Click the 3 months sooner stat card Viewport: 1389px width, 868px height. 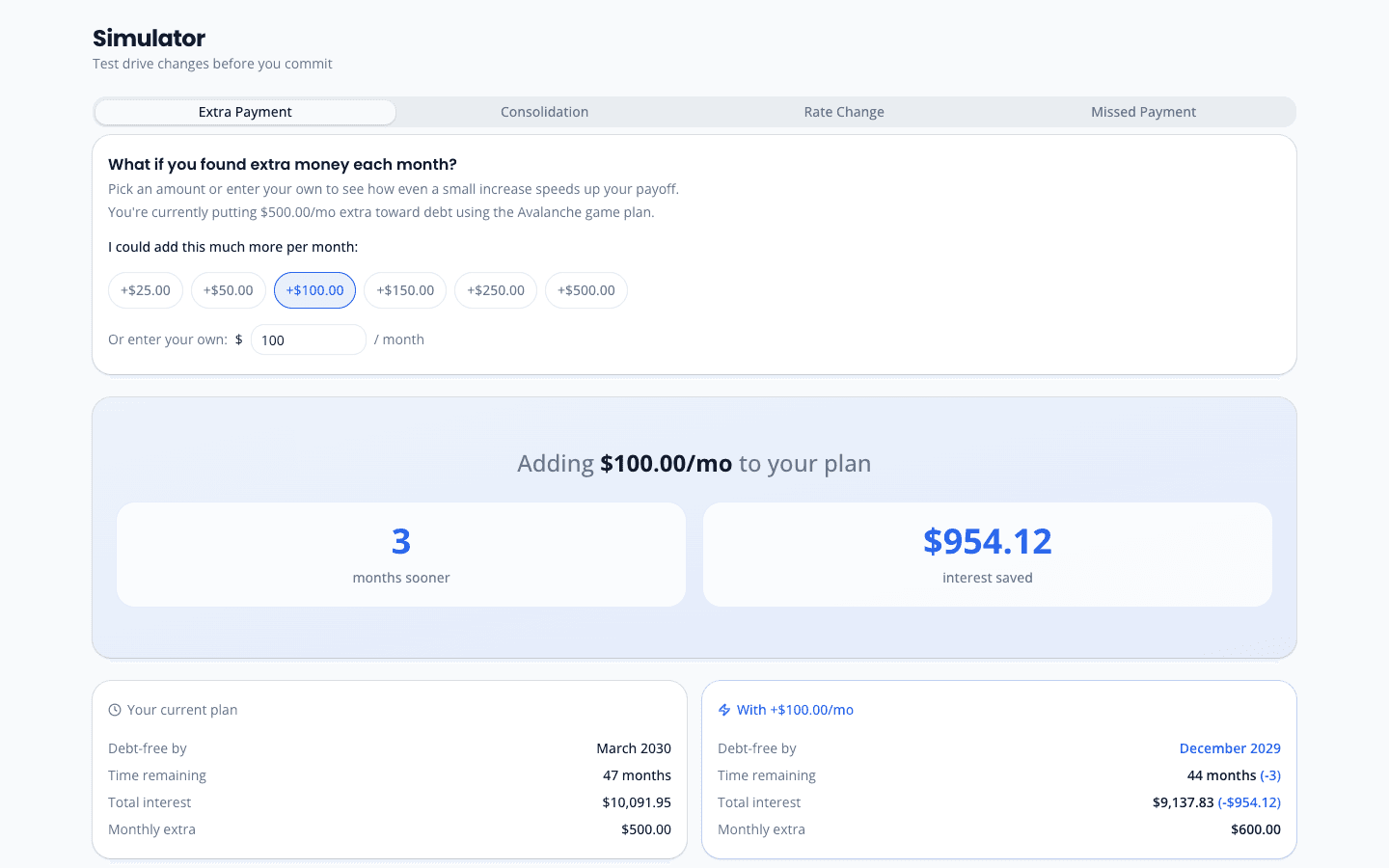[401, 554]
